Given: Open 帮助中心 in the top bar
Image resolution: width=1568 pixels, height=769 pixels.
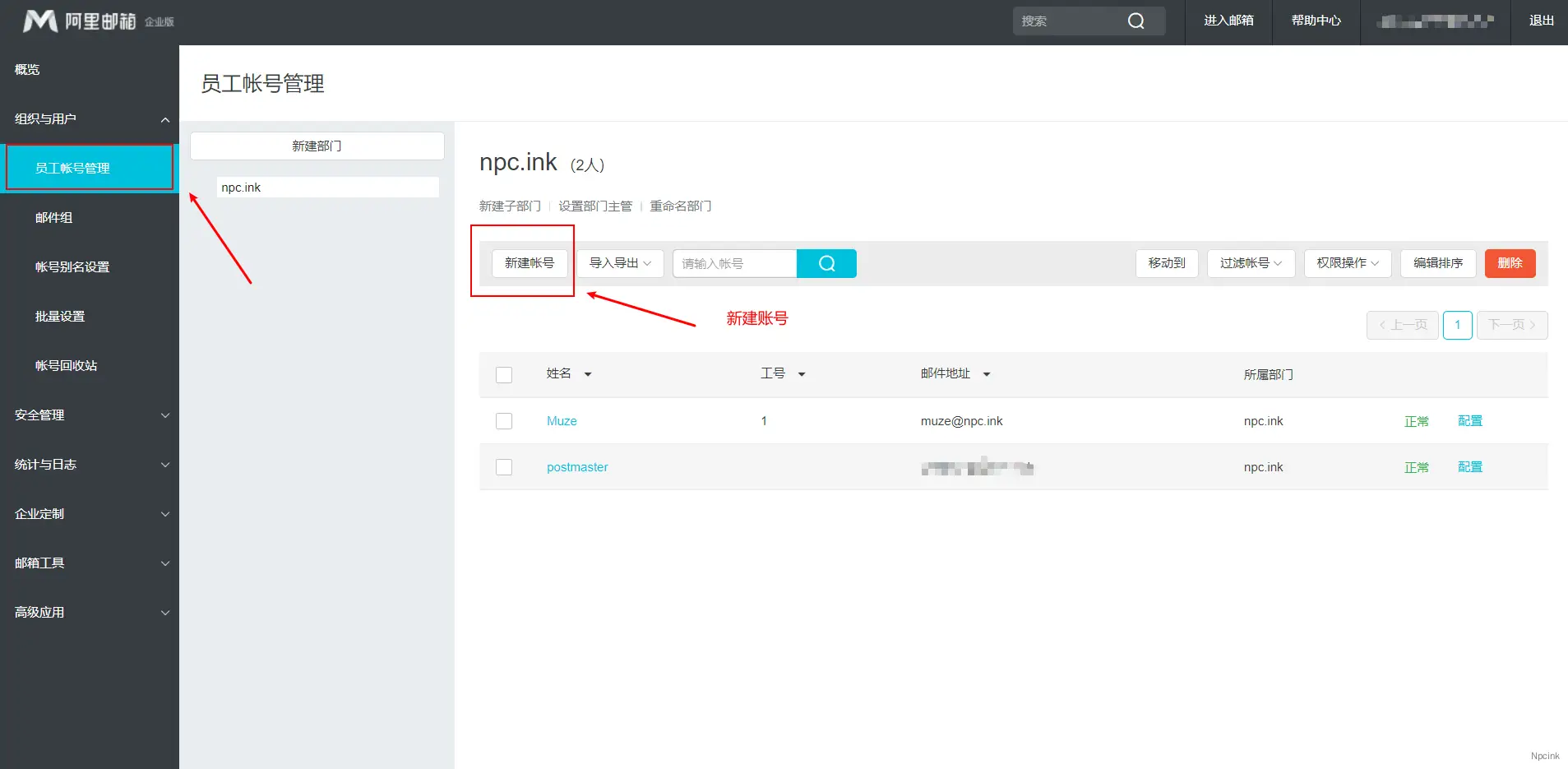Looking at the screenshot, I should [x=1316, y=21].
